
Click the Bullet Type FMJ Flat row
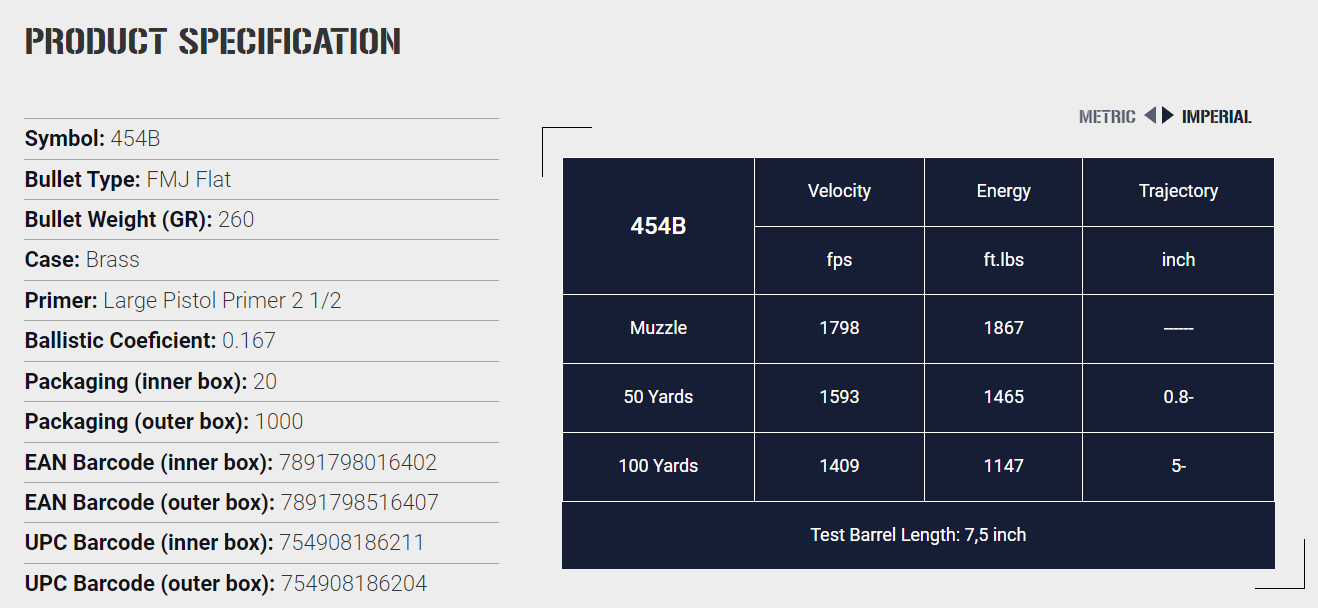coord(261,179)
